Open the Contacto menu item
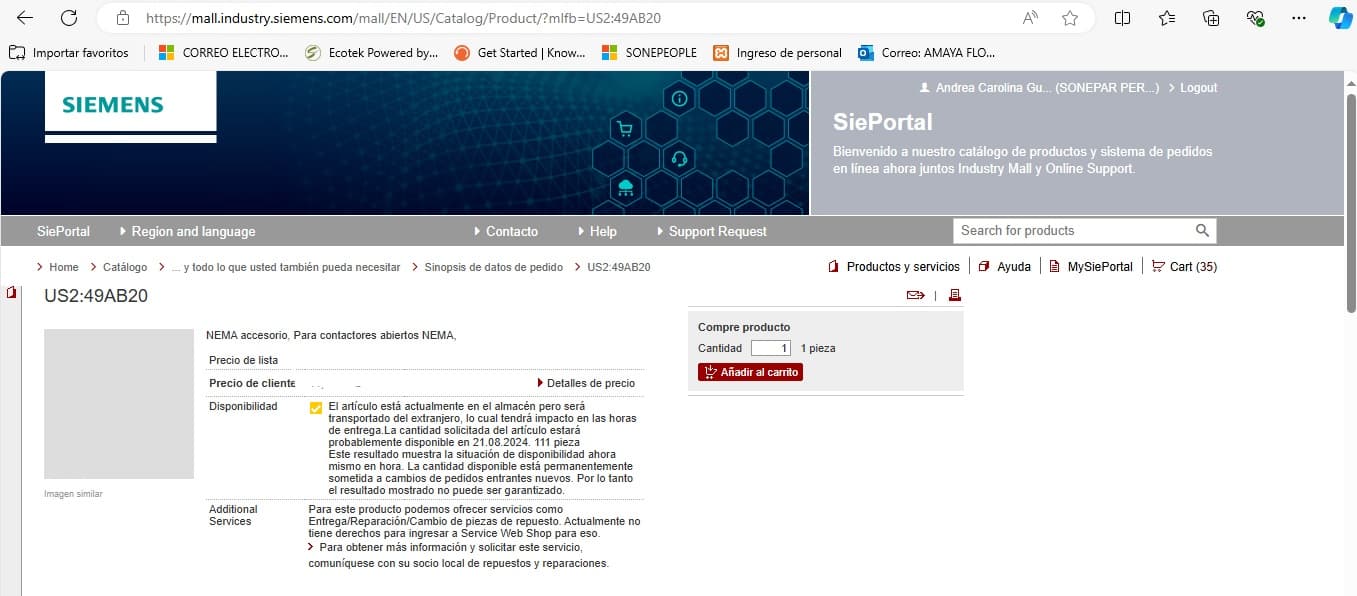 coord(511,231)
